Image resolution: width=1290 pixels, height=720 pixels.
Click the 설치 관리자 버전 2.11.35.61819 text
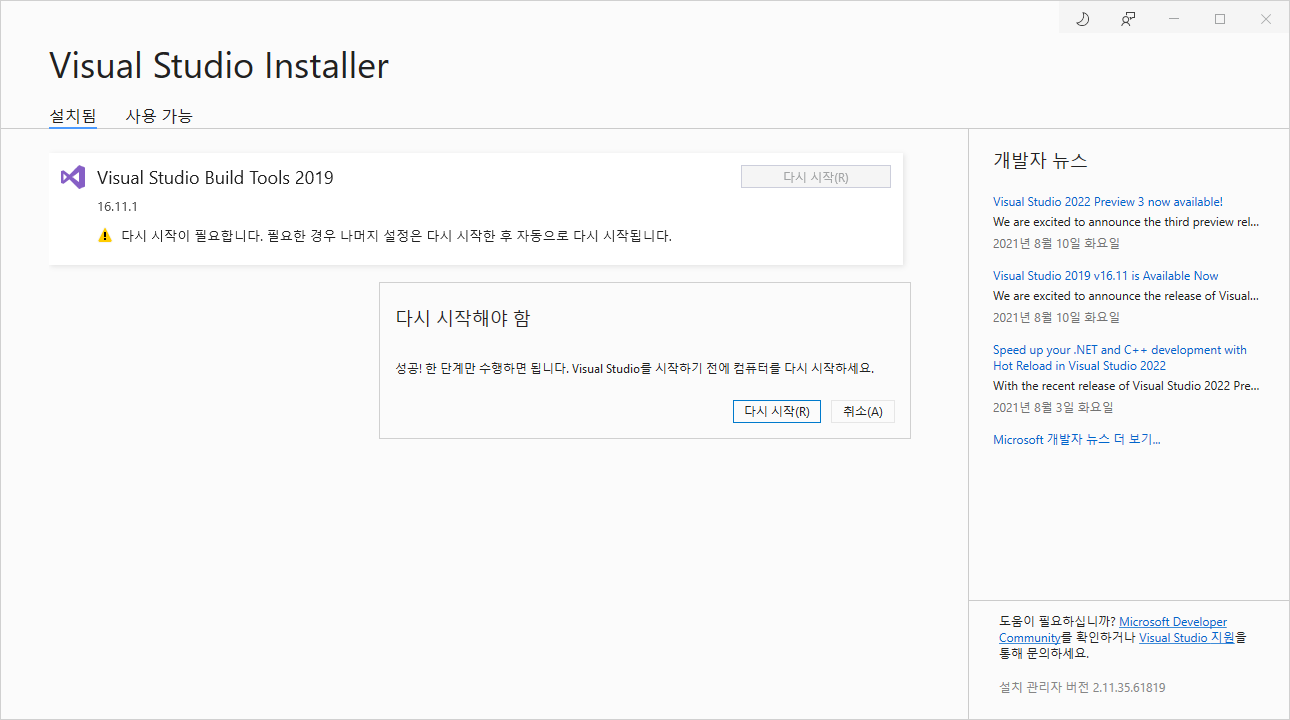click(1082, 688)
